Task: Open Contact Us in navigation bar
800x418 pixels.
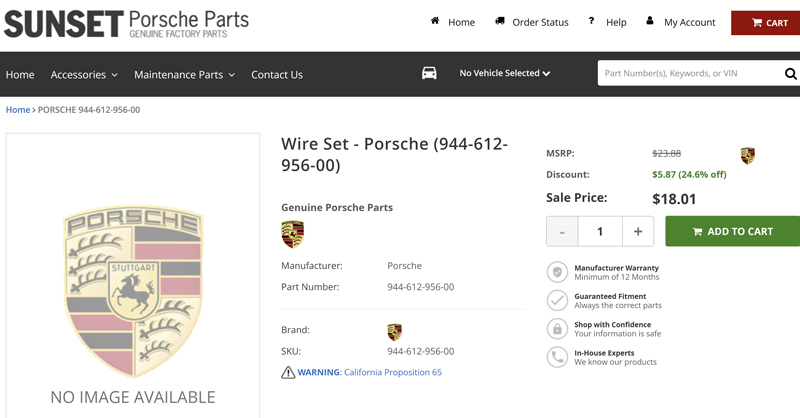Action: click(277, 75)
